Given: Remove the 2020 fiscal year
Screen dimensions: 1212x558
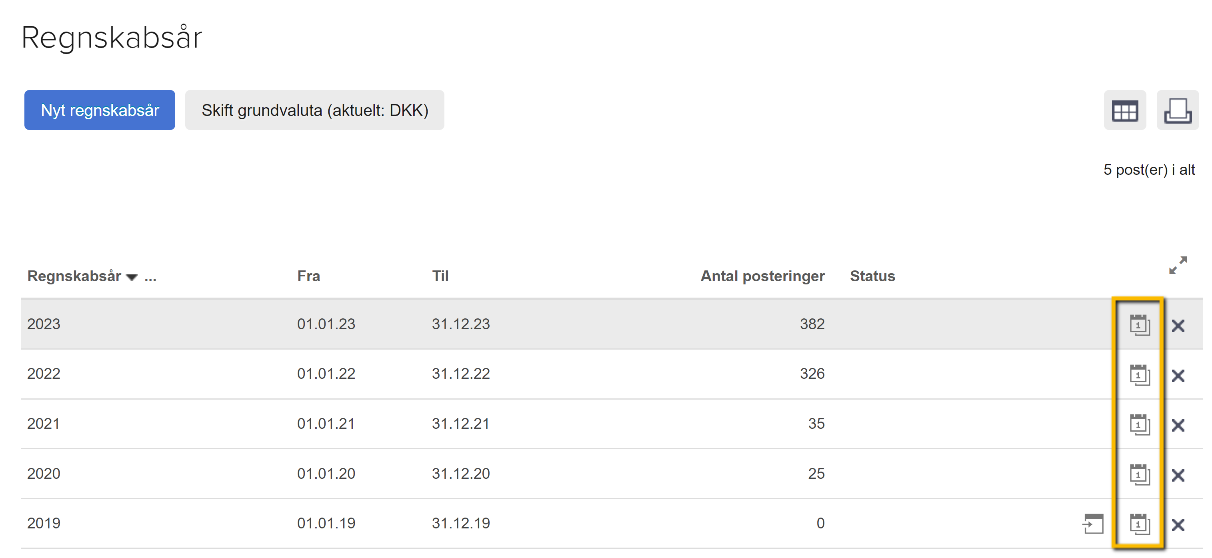Looking at the screenshot, I should pyautogui.click(x=1178, y=475).
